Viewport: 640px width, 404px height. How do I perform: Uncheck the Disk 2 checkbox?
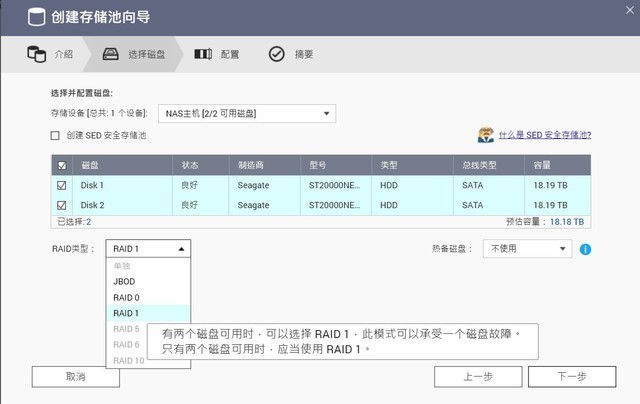pyautogui.click(x=62, y=205)
